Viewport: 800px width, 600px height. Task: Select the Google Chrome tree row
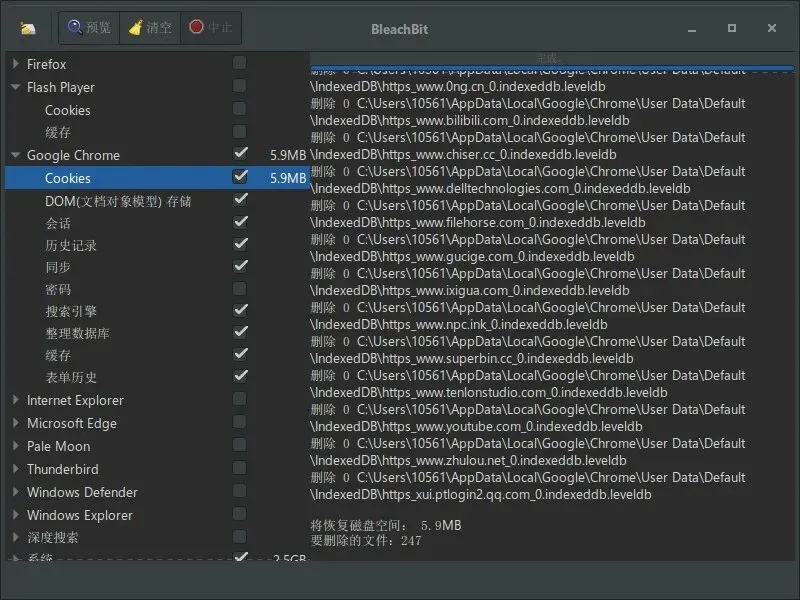(157, 155)
